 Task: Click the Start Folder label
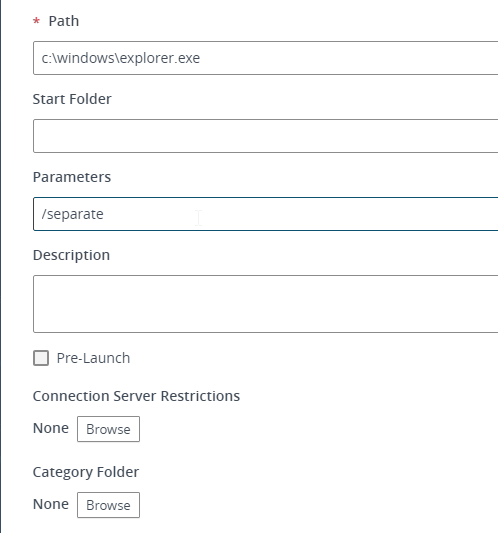(x=72, y=99)
